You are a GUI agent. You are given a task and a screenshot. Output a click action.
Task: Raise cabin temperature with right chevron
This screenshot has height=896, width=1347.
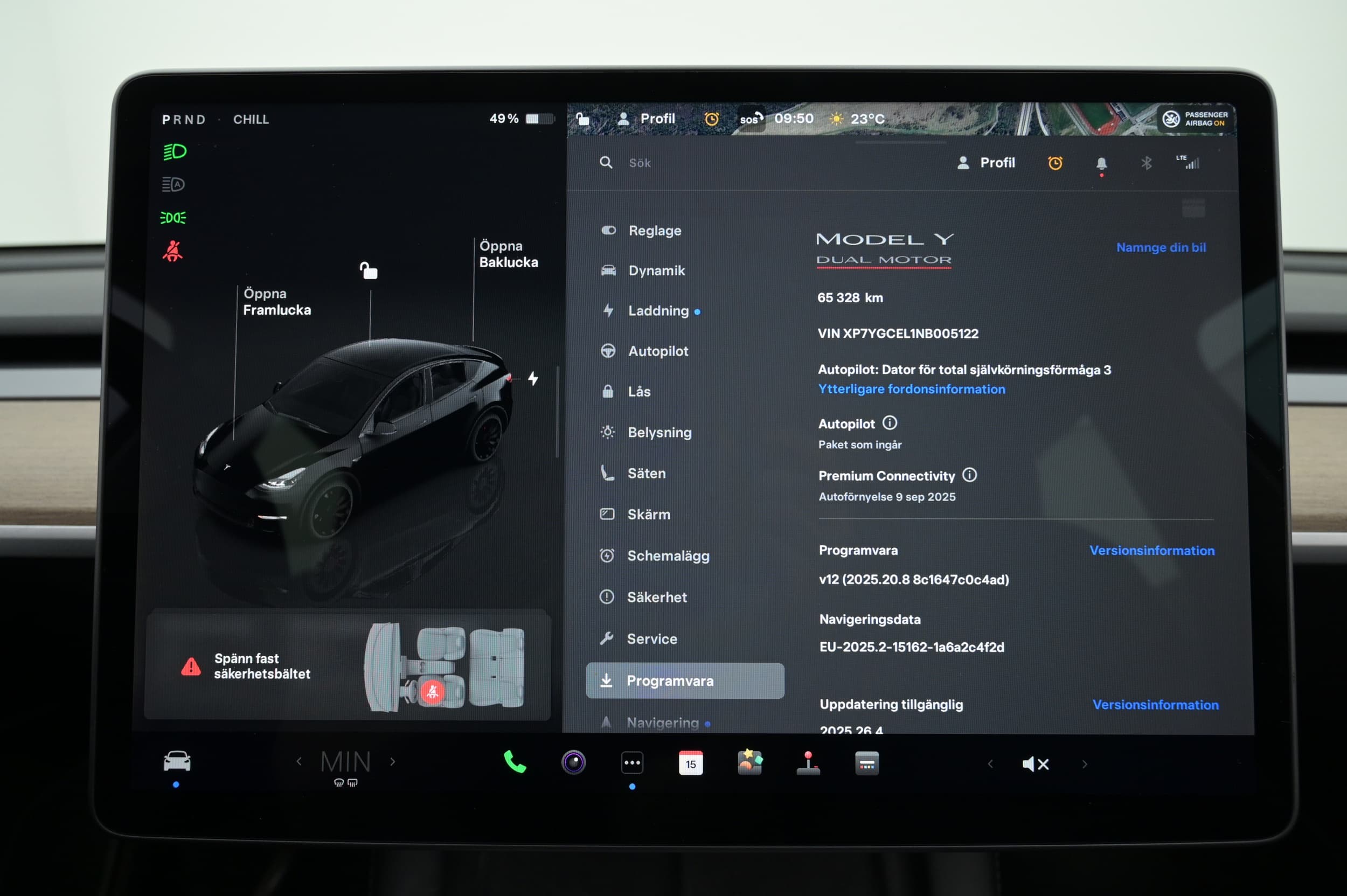click(393, 761)
